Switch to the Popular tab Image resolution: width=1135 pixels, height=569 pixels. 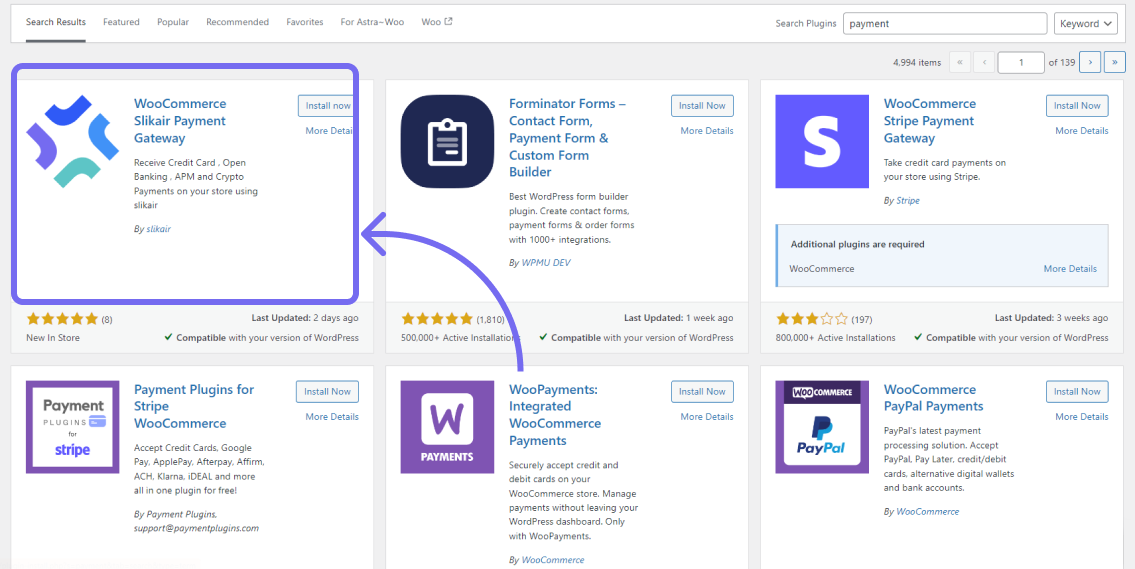173,22
